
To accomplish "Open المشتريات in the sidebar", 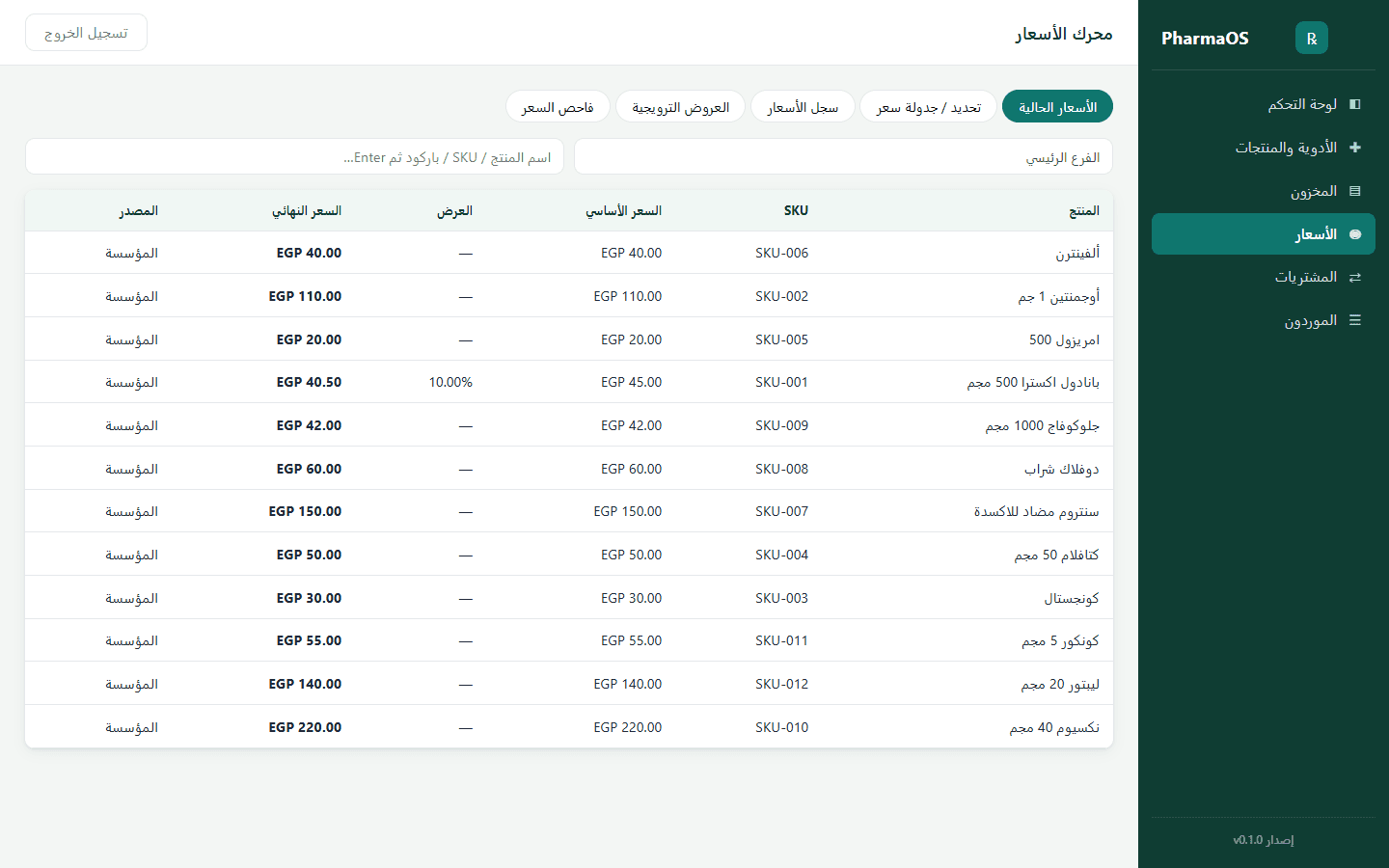I will [x=1264, y=277].
